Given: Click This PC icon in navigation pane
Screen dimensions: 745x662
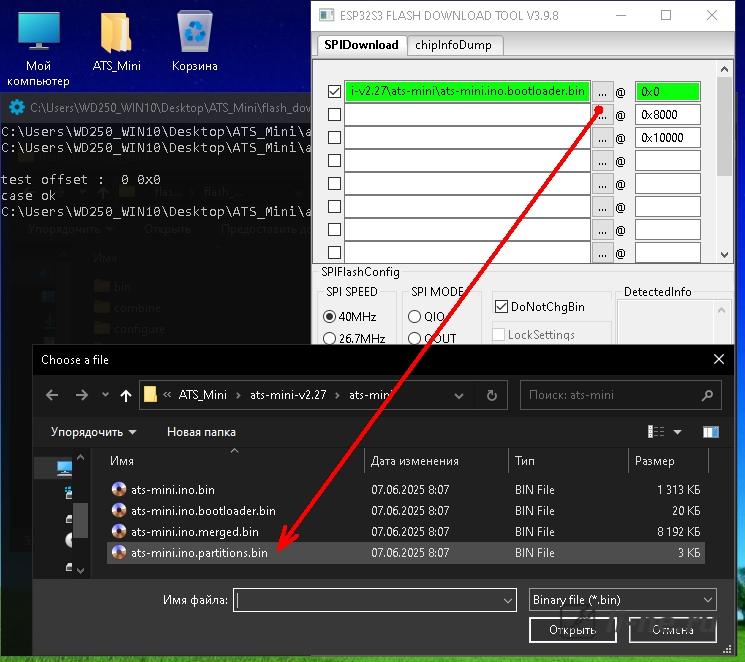Looking at the screenshot, I should pos(64,468).
